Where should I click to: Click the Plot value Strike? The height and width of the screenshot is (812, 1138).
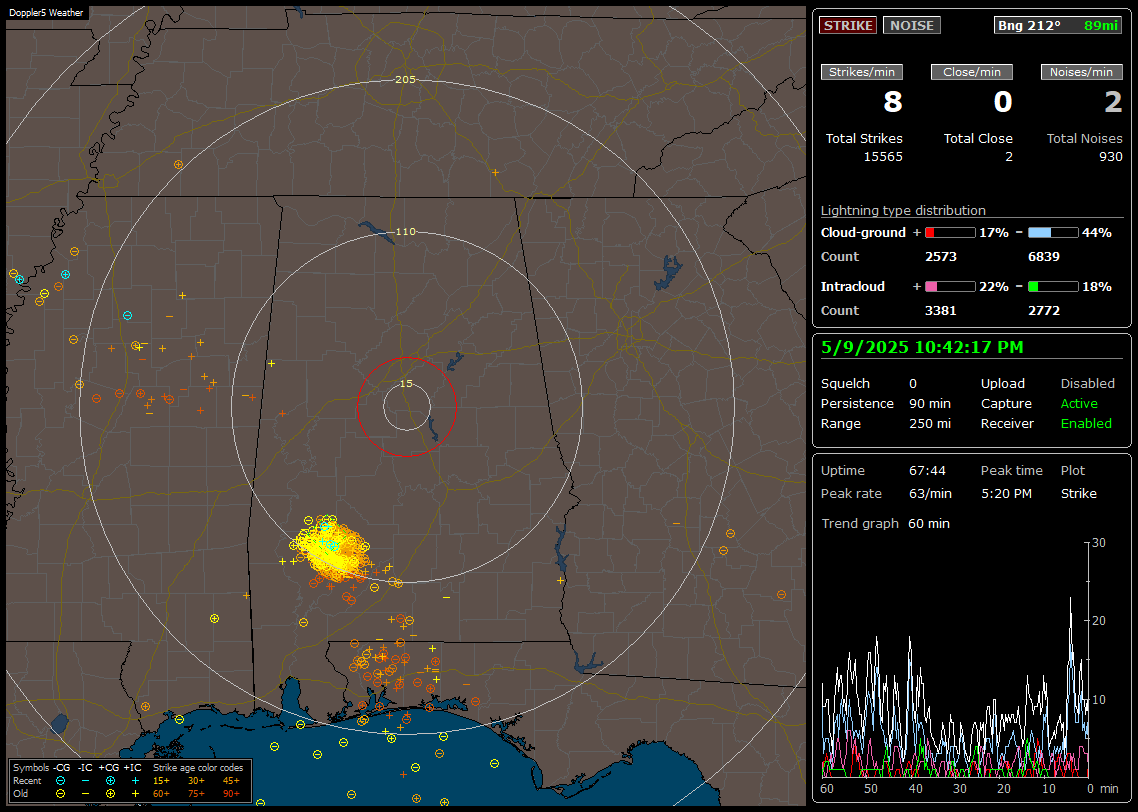1078,493
